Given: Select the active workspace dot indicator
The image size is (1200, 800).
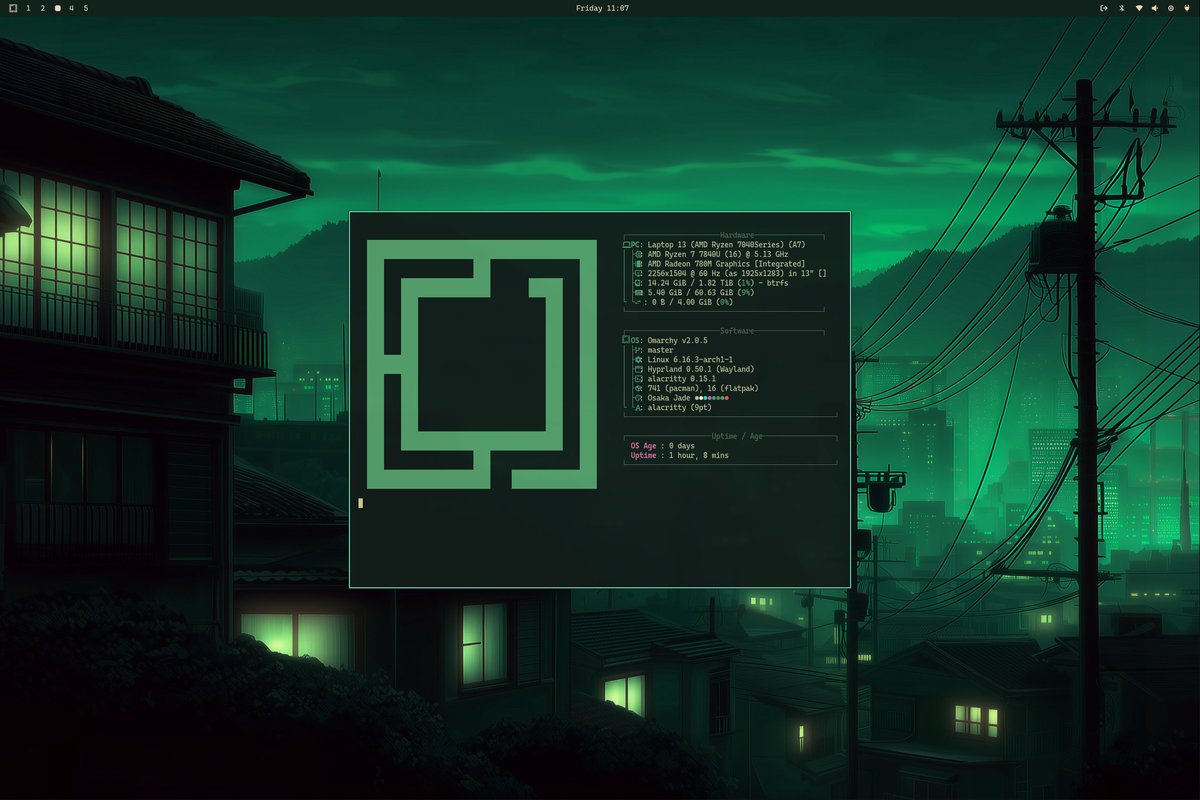Looking at the screenshot, I should (x=58, y=8).
